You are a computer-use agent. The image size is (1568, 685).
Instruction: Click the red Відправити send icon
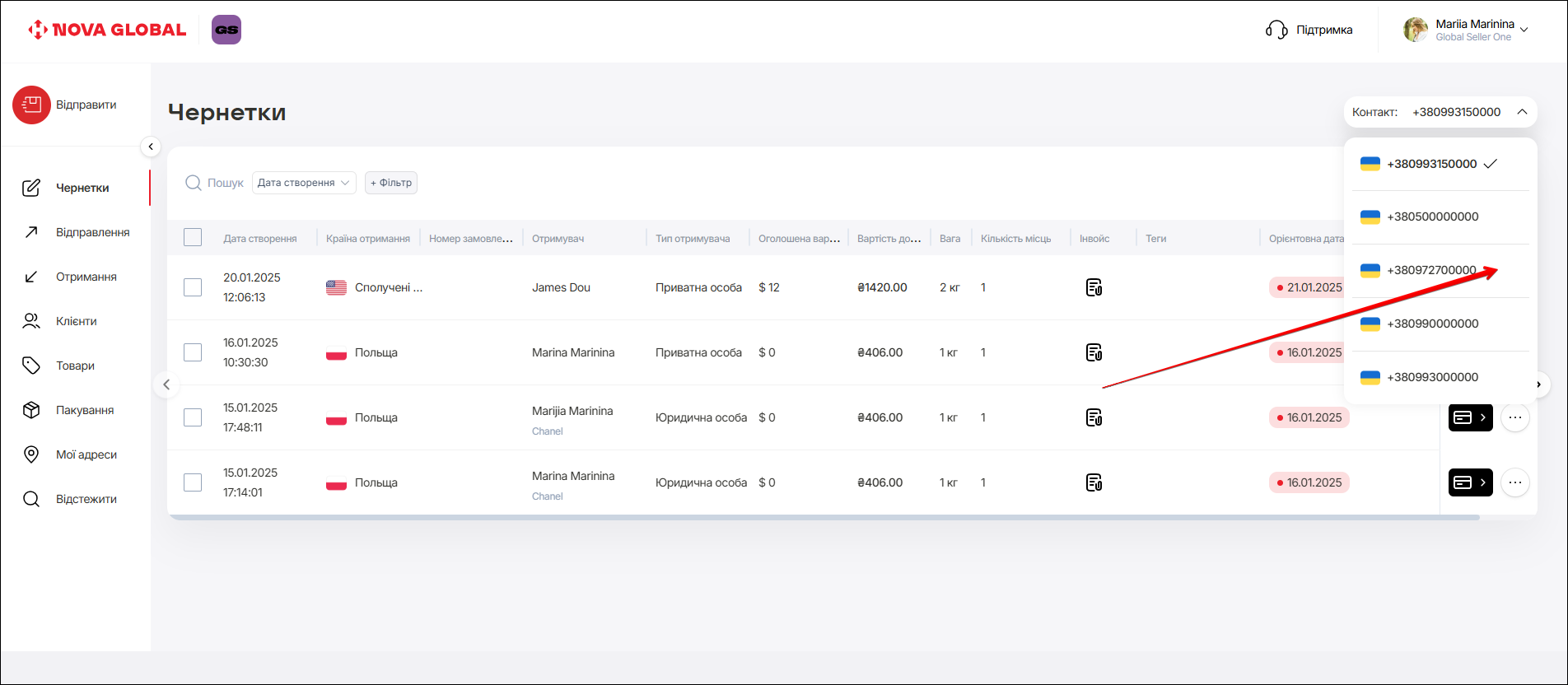click(31, 105)
